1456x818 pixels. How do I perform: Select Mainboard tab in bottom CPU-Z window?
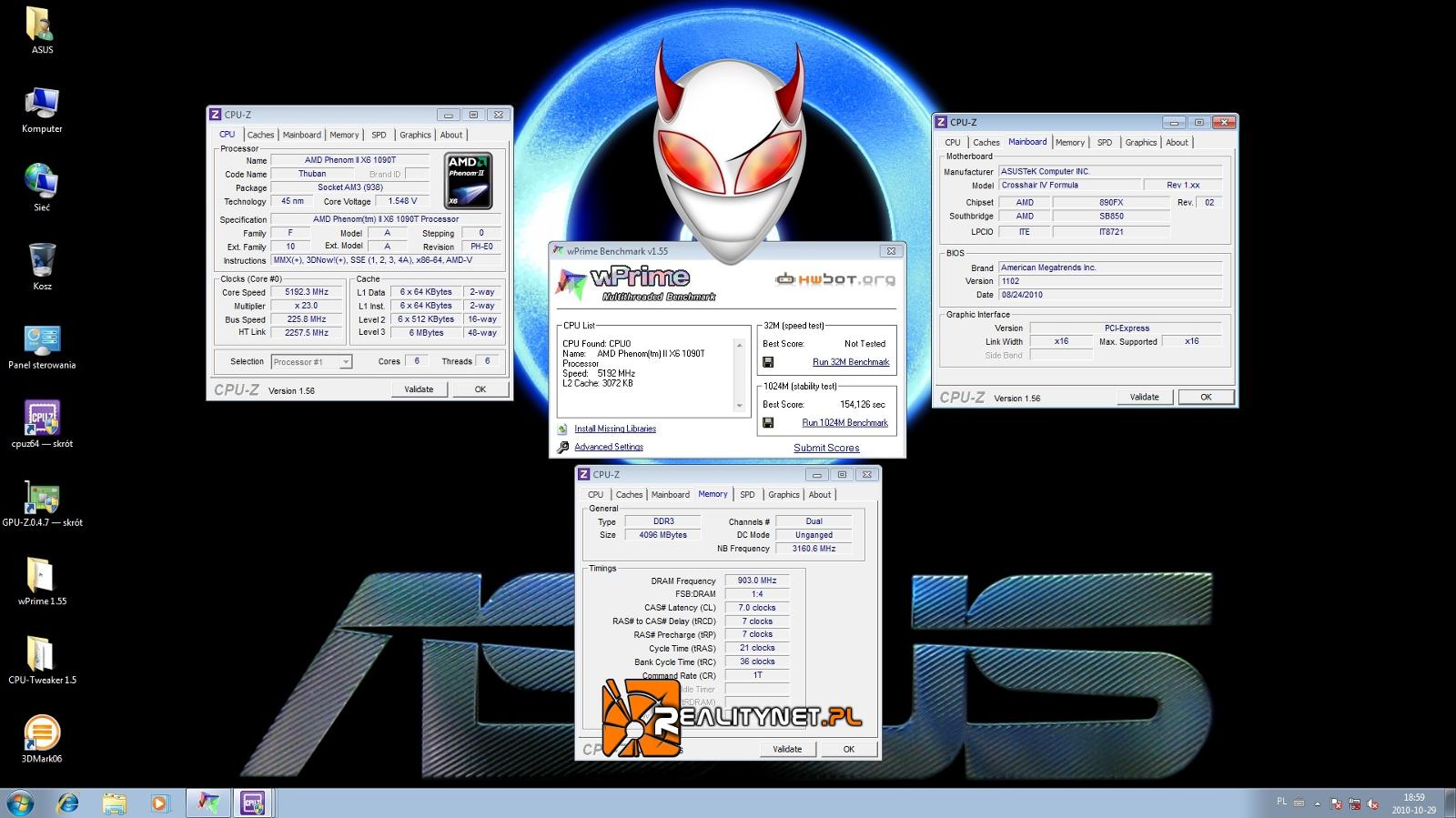(x=670, y=495)
